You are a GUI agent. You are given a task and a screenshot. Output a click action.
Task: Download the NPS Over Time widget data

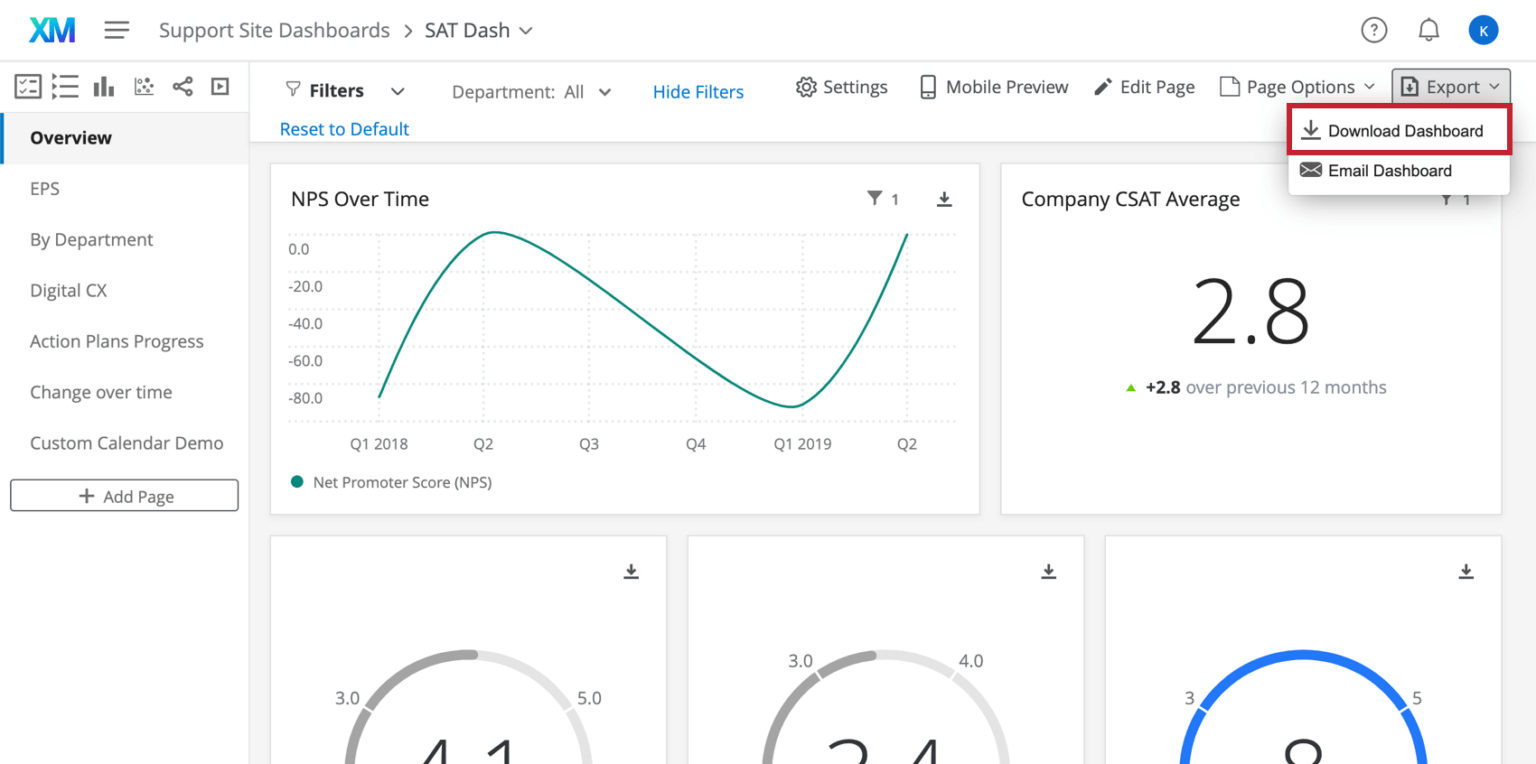coord(944,199)
